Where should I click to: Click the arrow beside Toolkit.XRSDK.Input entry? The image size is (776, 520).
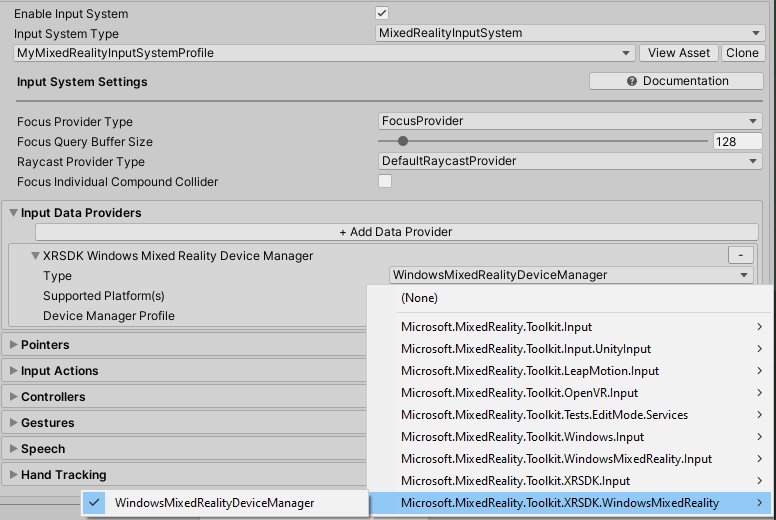(x=760, y=481)
